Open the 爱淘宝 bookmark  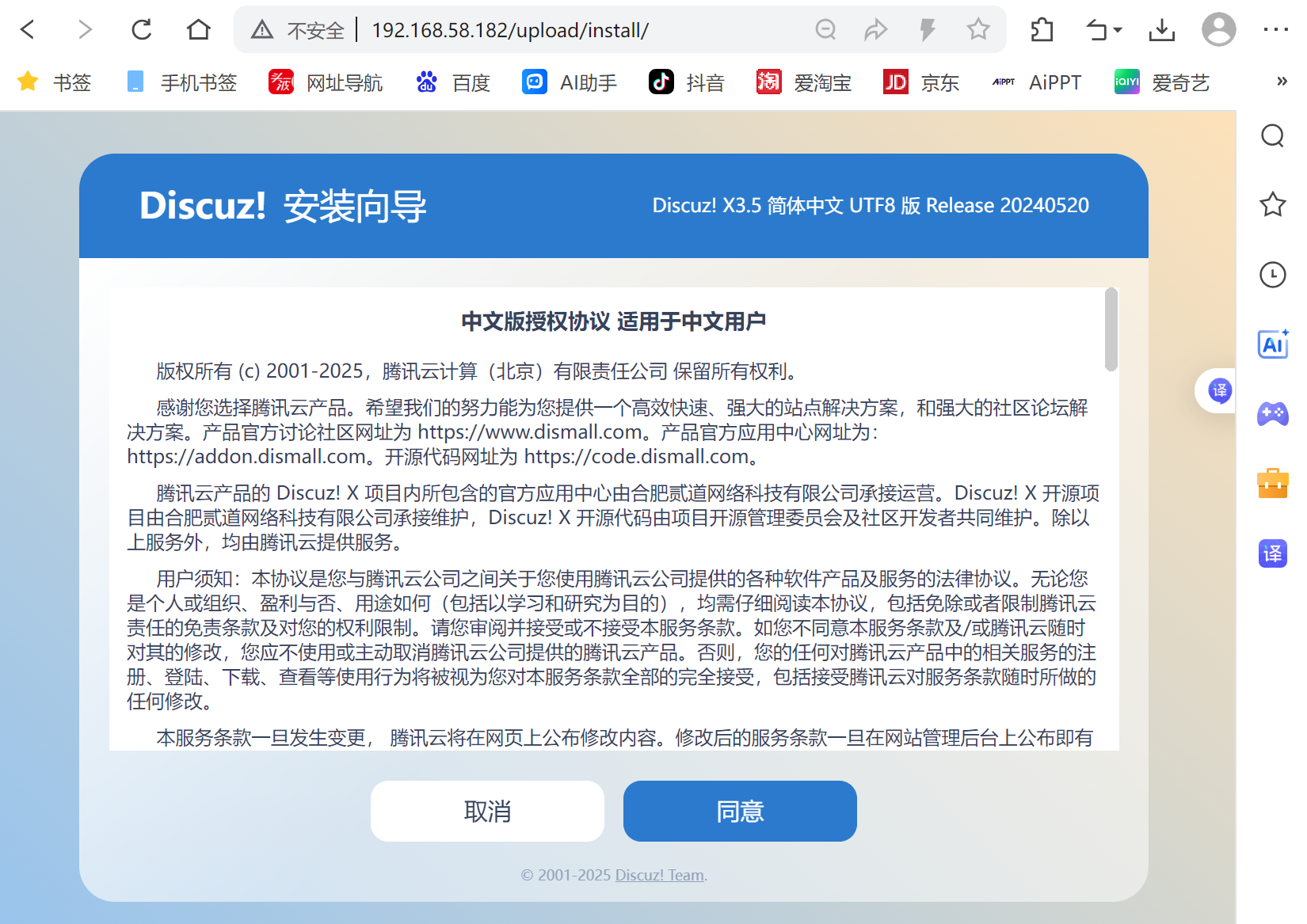click(x=804, y=82)
